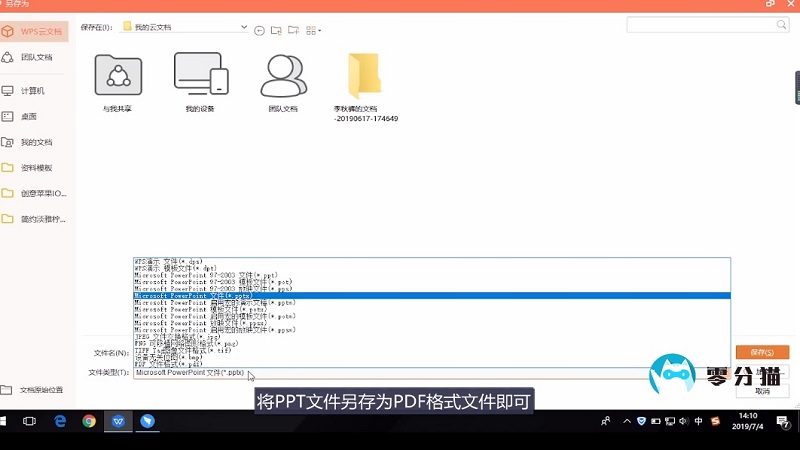This screenshot has height=450, width=800.
Task: Expand the 保存在 location dropdown
Action: point(244,26)
